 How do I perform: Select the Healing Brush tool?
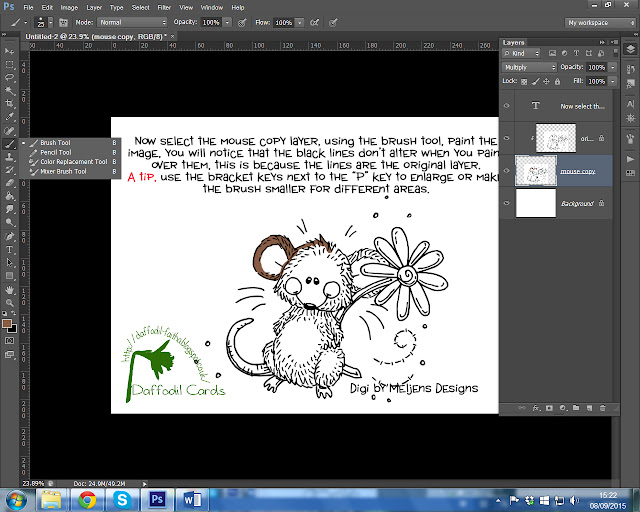[x=9, y=131]
